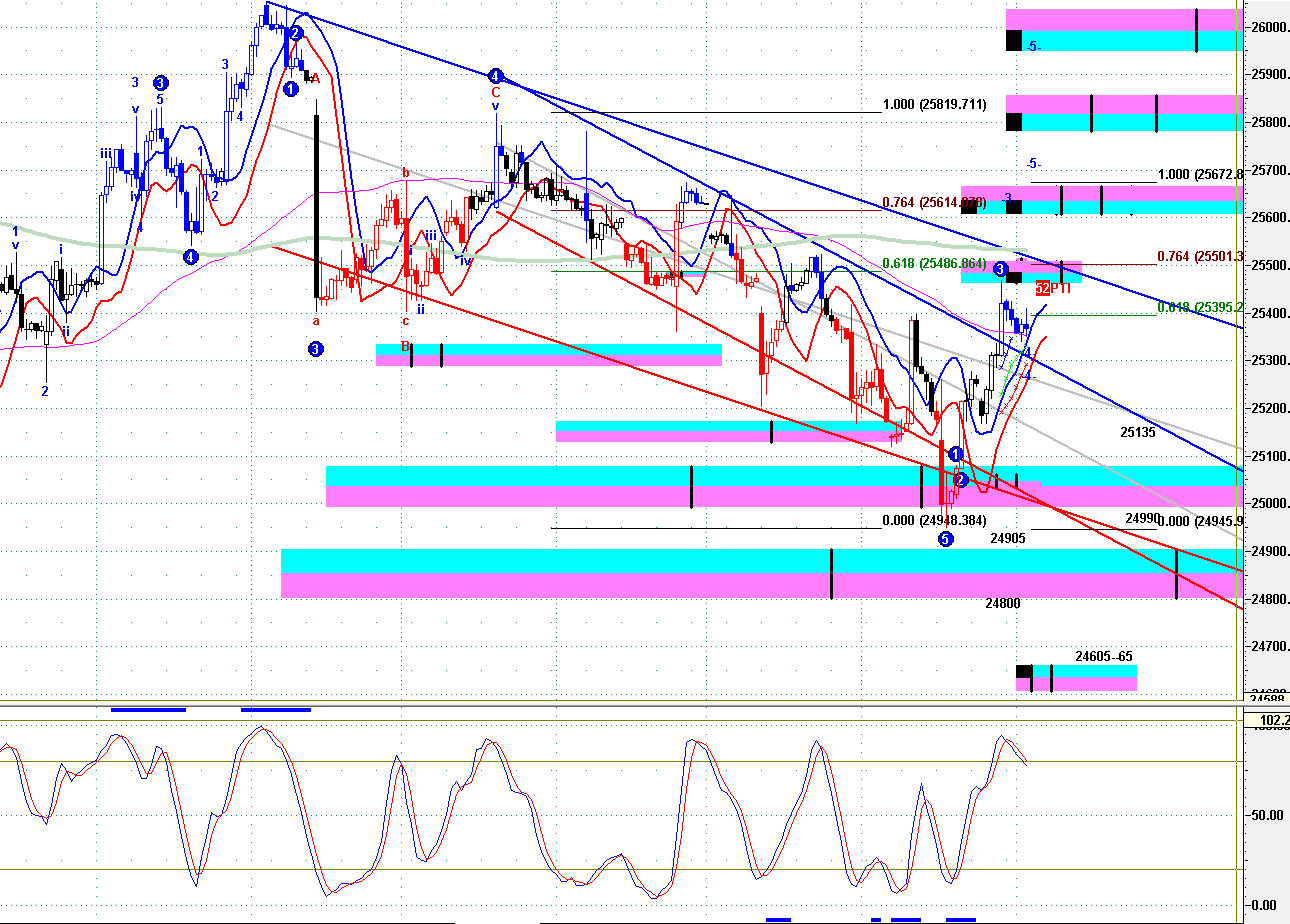The image size is (1290, 924).
Task: Select the 26000 price axis label
Action: tap(1268, 28)
